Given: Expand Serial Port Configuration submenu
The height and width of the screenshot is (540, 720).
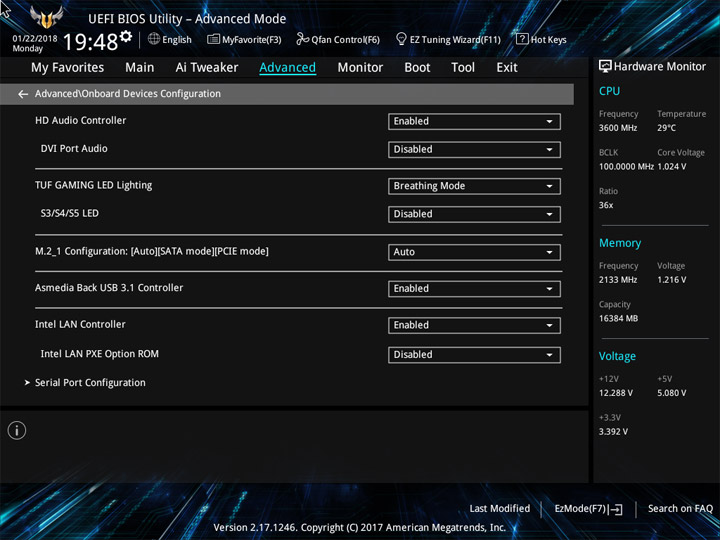Looking at the screenshot, I should 90,383.
